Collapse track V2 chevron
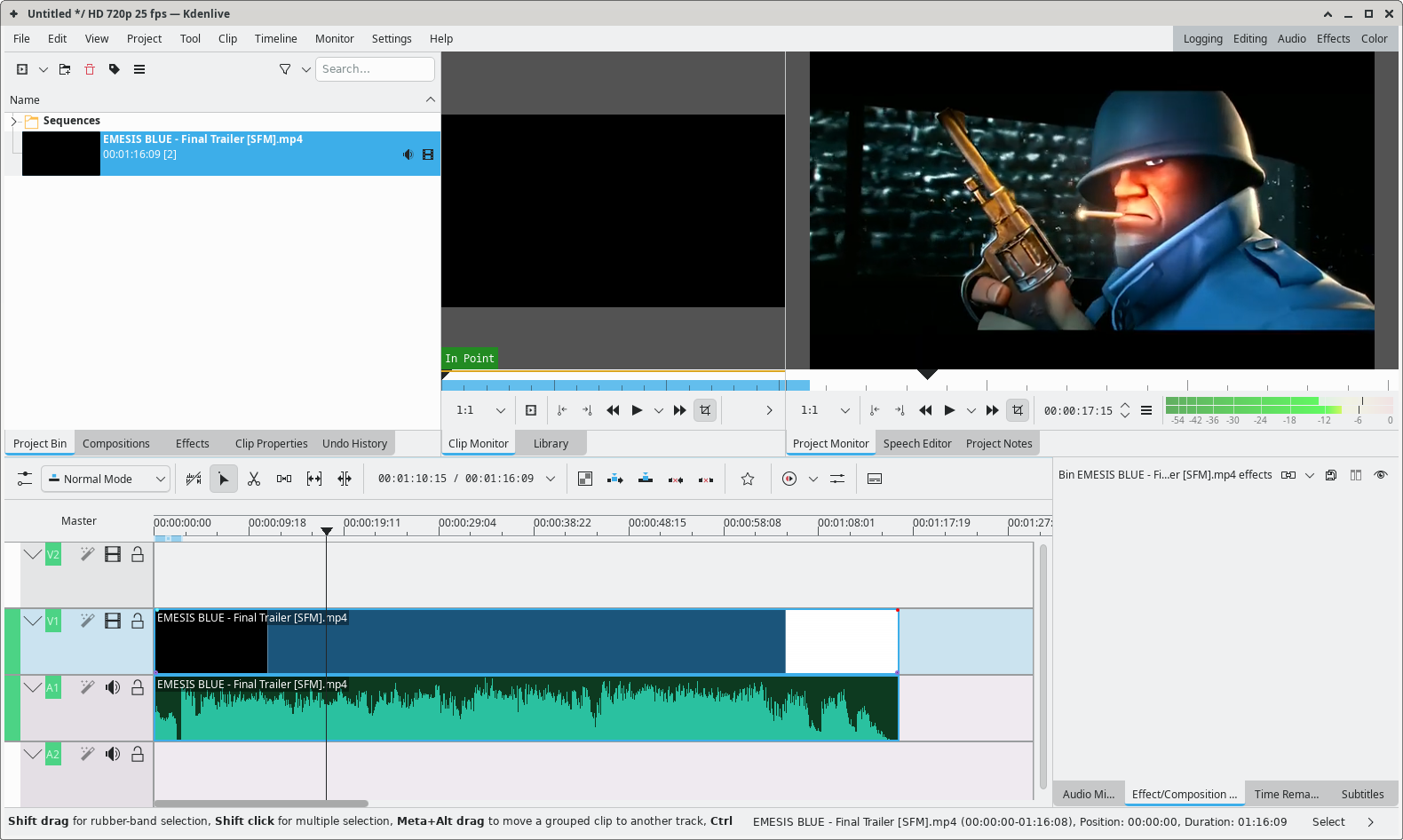Screen dimensions: 1403x840 (33, 554)
